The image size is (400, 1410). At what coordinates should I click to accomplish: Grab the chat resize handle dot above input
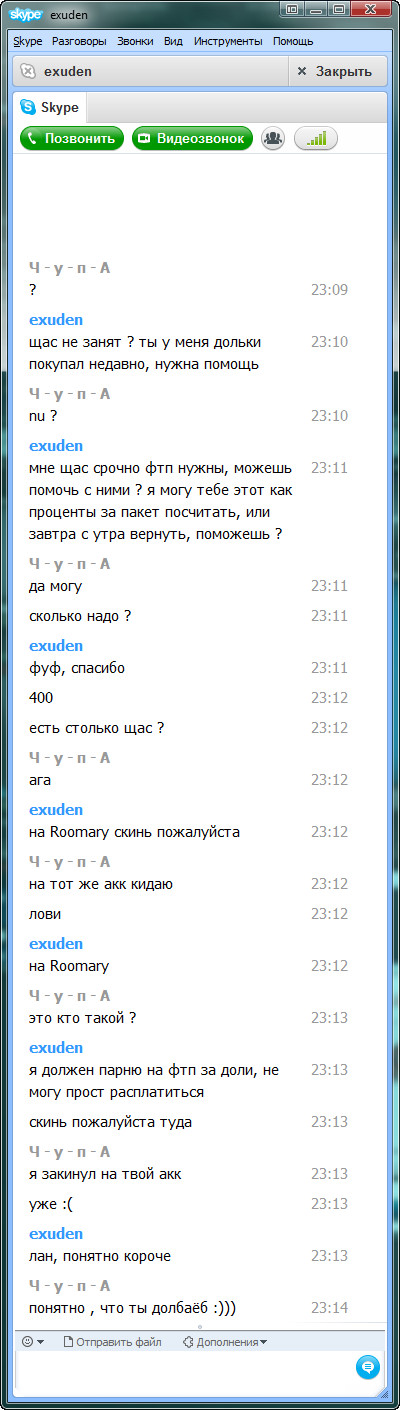[200, 1328]
